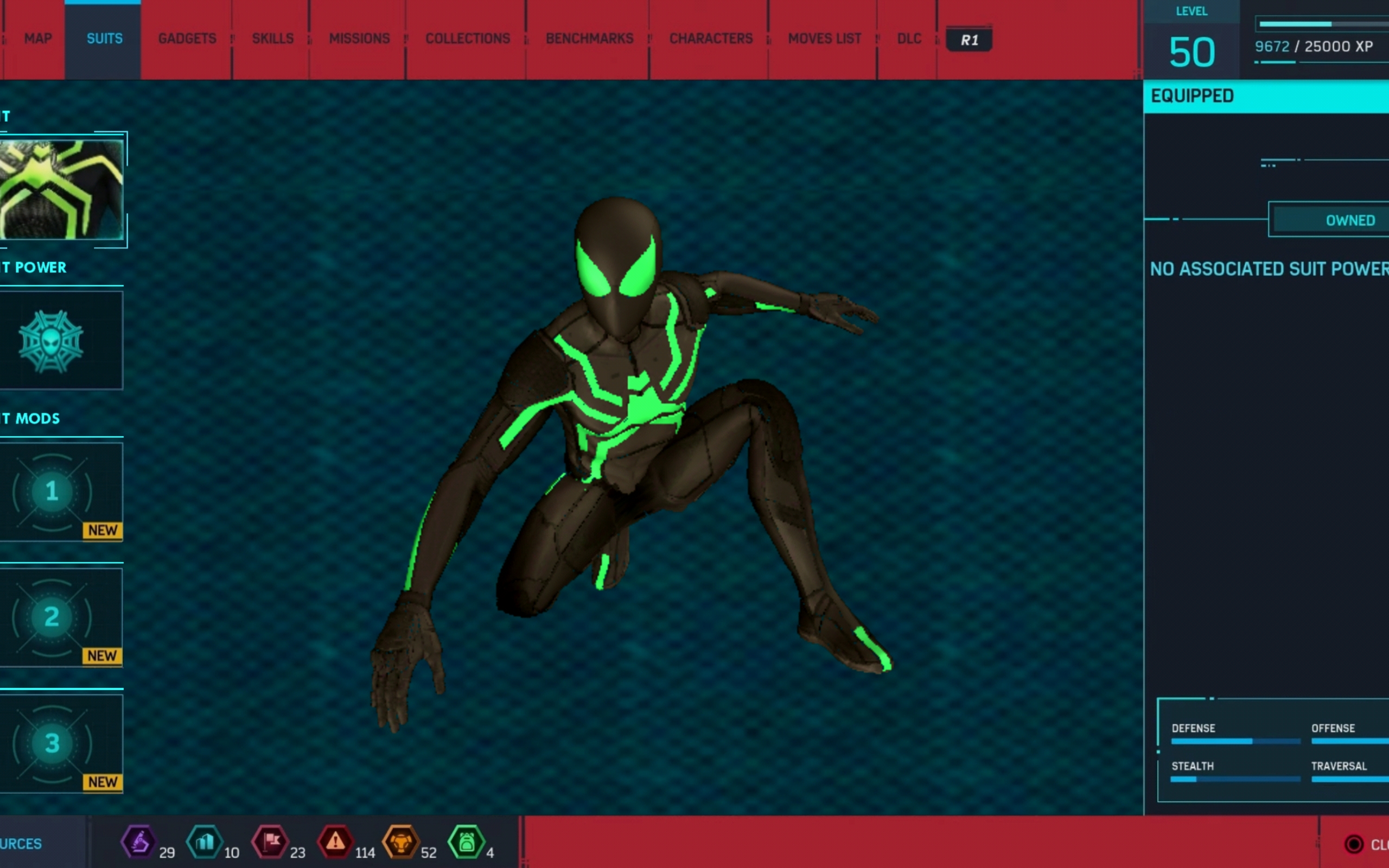Click the teal buildings Landmark token icon

[205, 842]
